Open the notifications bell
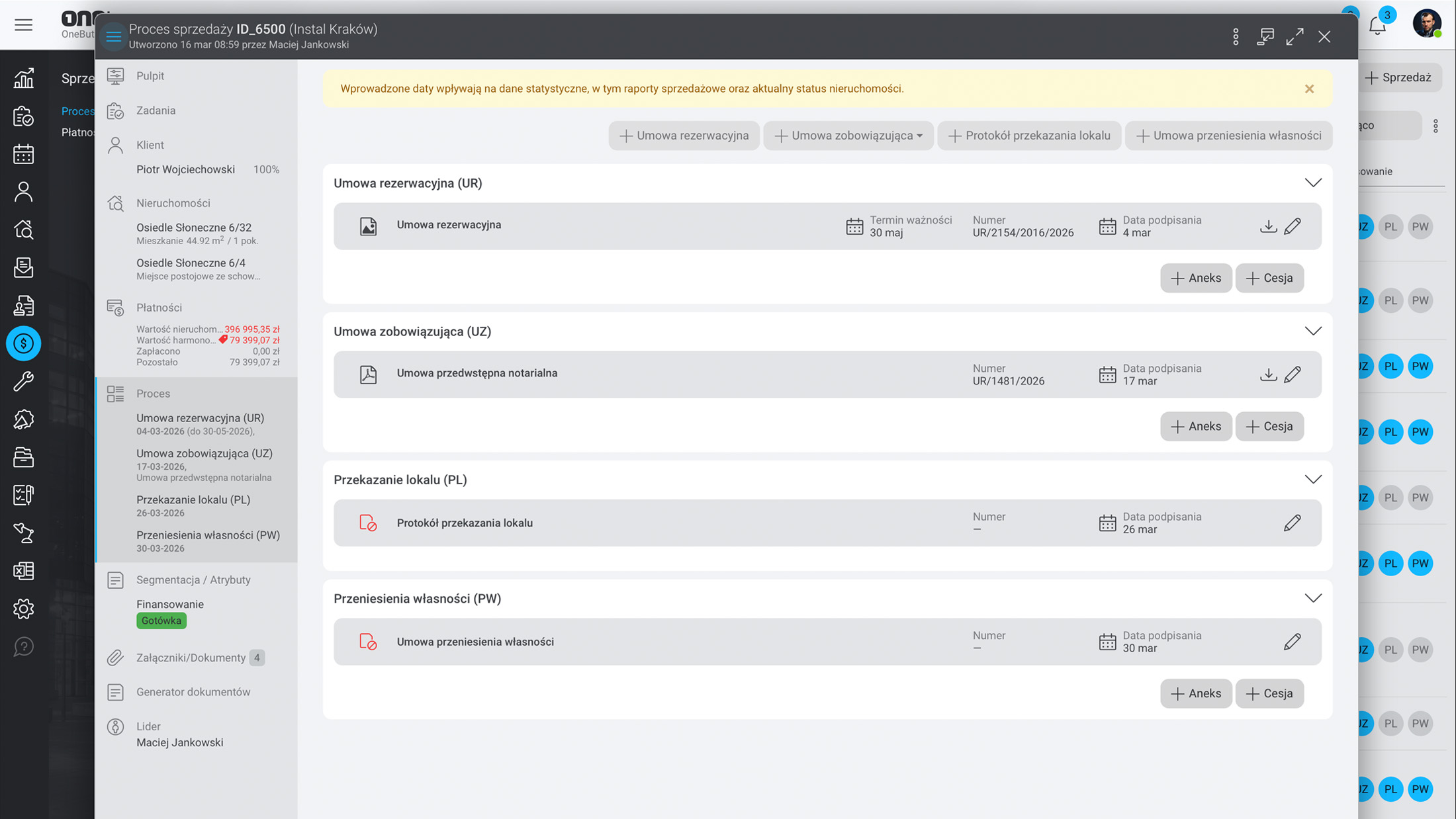The height and width of the screenshot is (819, 1456). tap(1378, 25)
